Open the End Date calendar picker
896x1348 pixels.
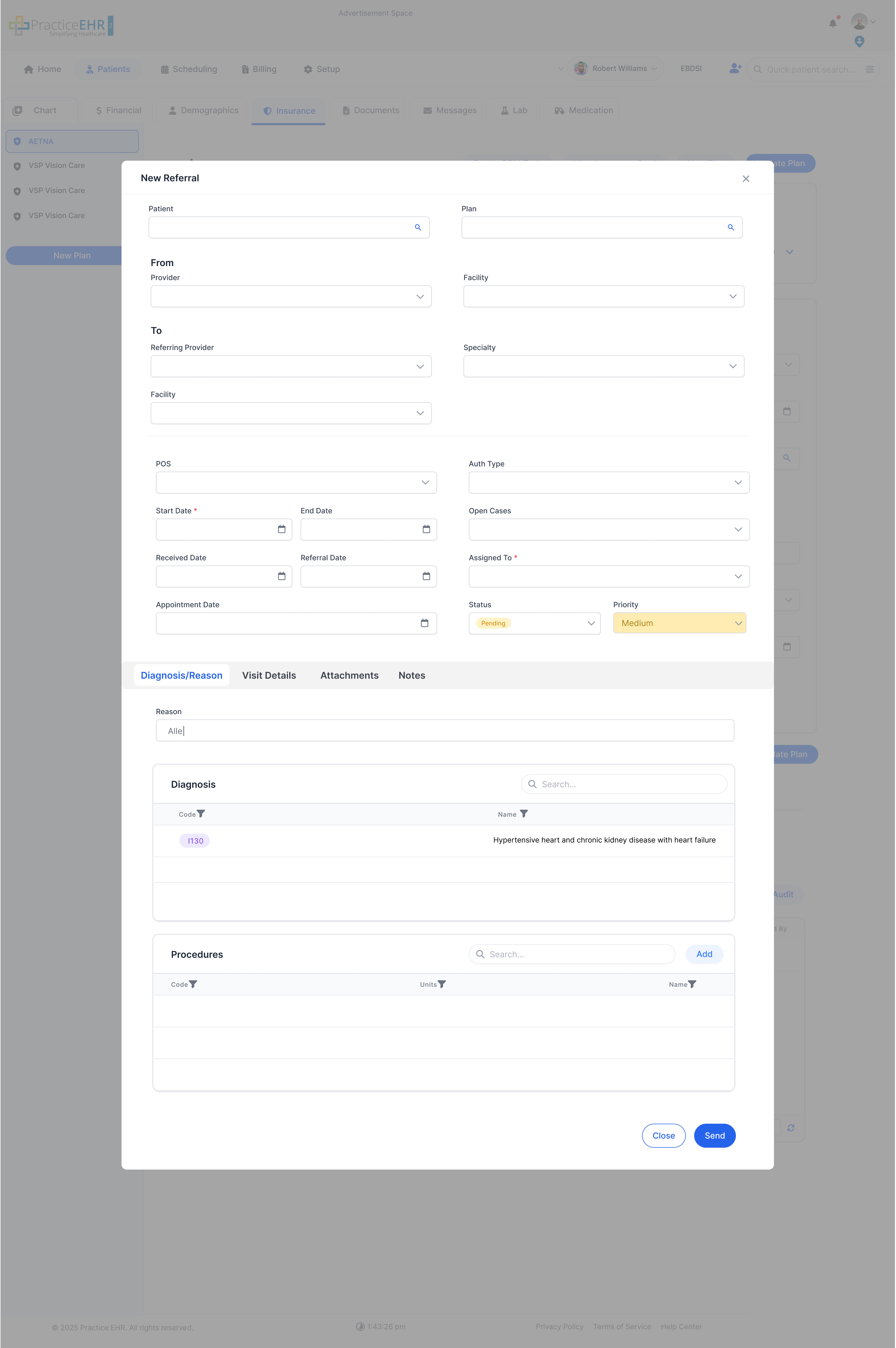pyautogui.click(x=426, y=529)
